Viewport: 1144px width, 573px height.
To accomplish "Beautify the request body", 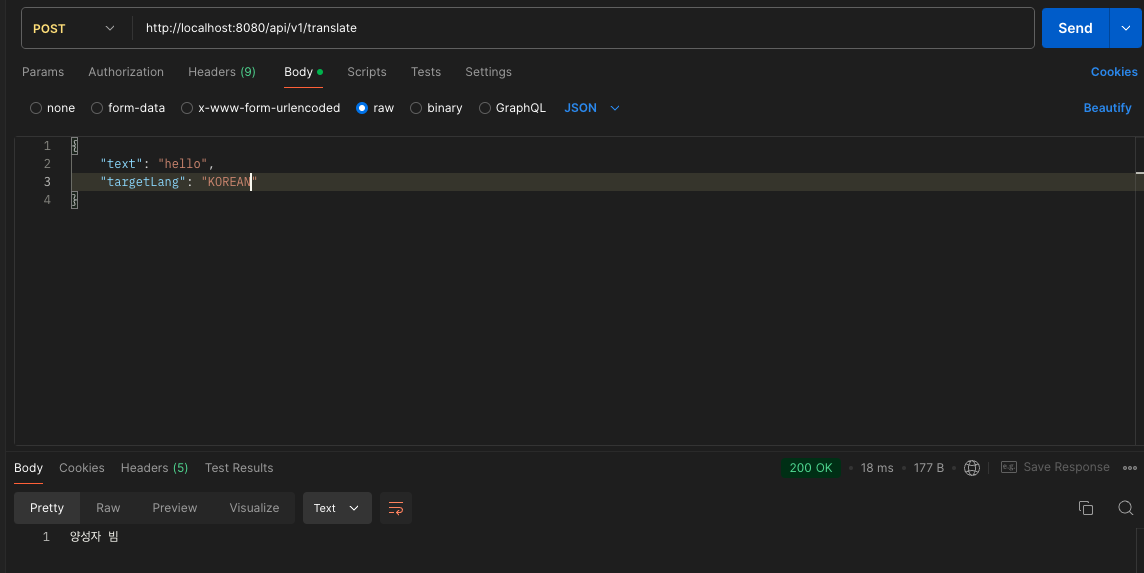I will point(1108,108).
